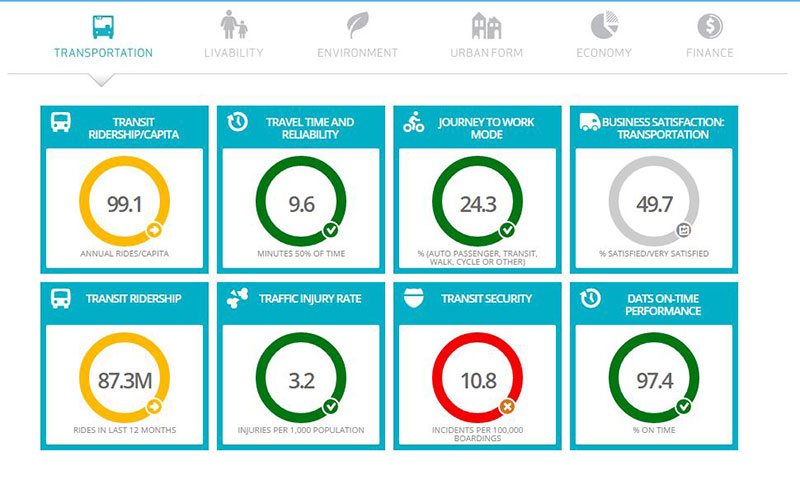Click the bus icon above Transportation

tap(103, 25)
